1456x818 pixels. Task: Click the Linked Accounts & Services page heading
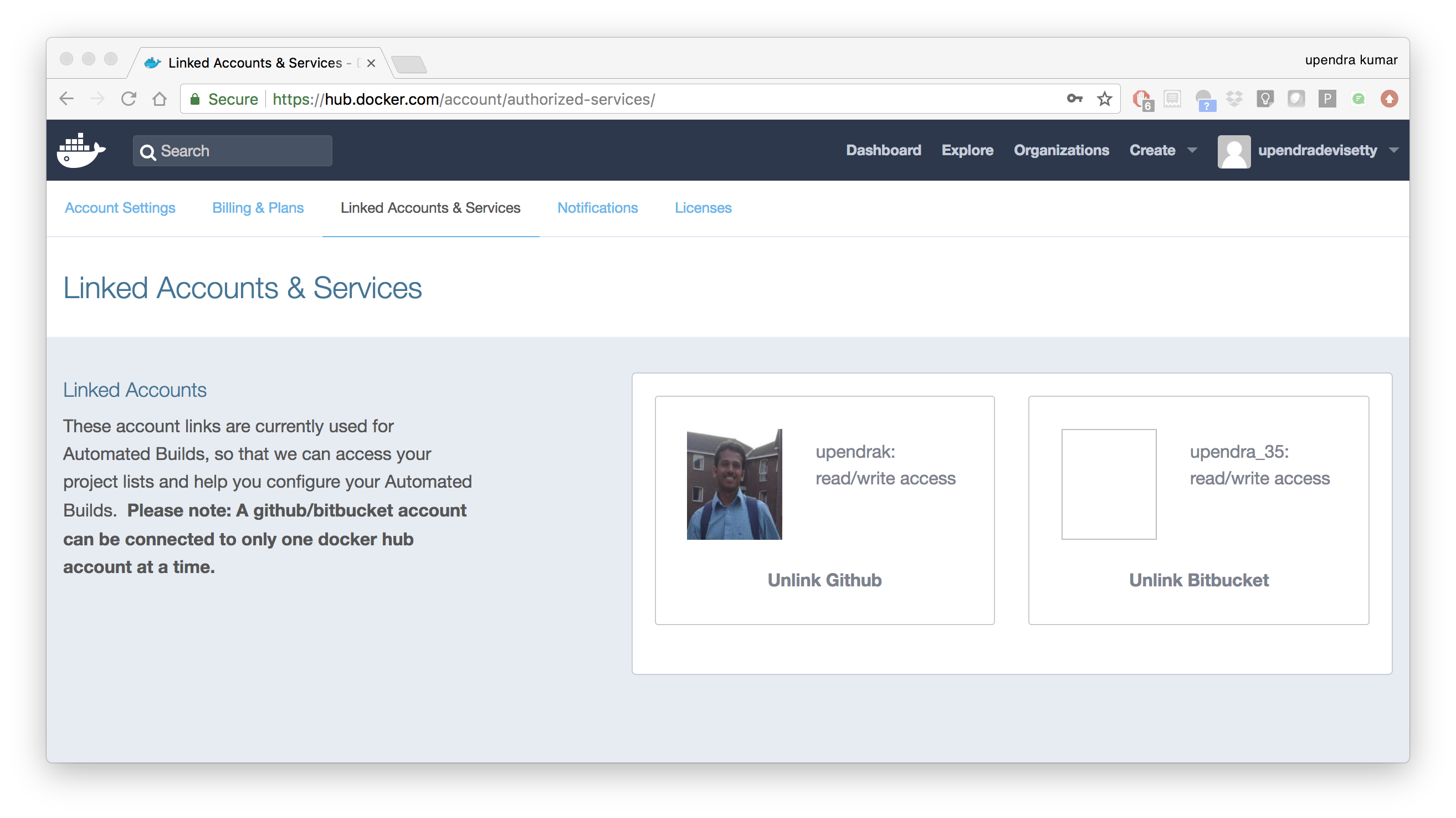pos(243,288)
